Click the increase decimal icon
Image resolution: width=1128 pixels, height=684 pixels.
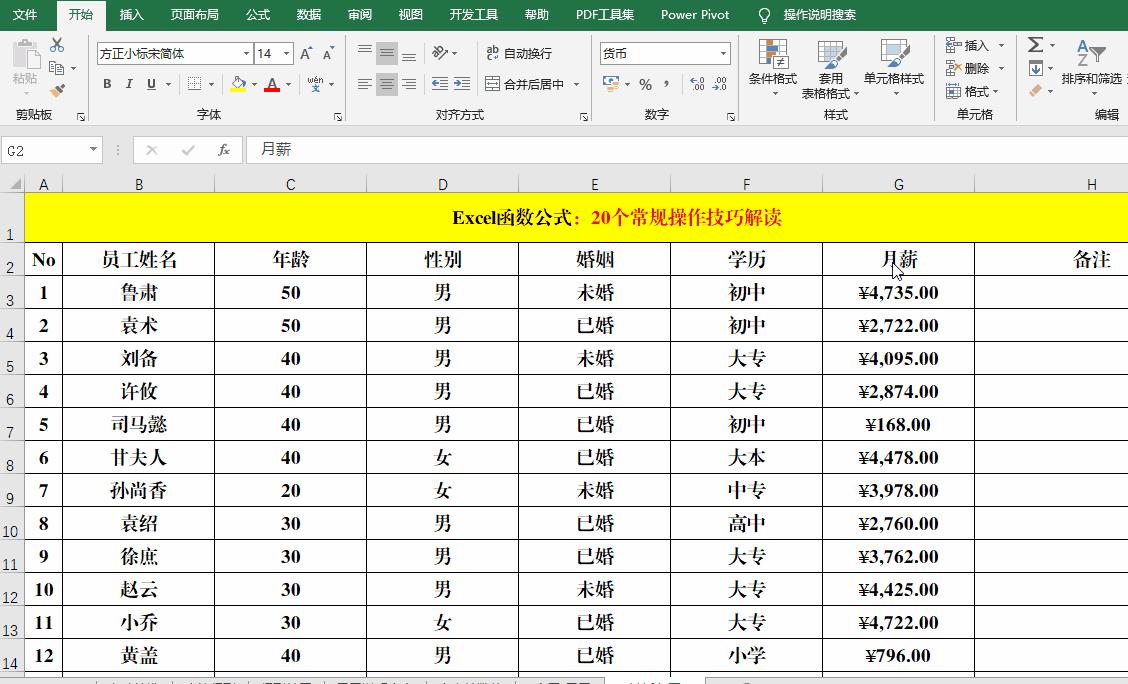pyautogui.click(x=697, y=84)
